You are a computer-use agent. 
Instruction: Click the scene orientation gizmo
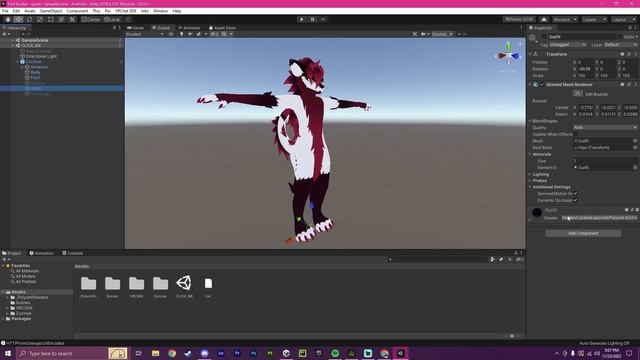pos(508,56)
